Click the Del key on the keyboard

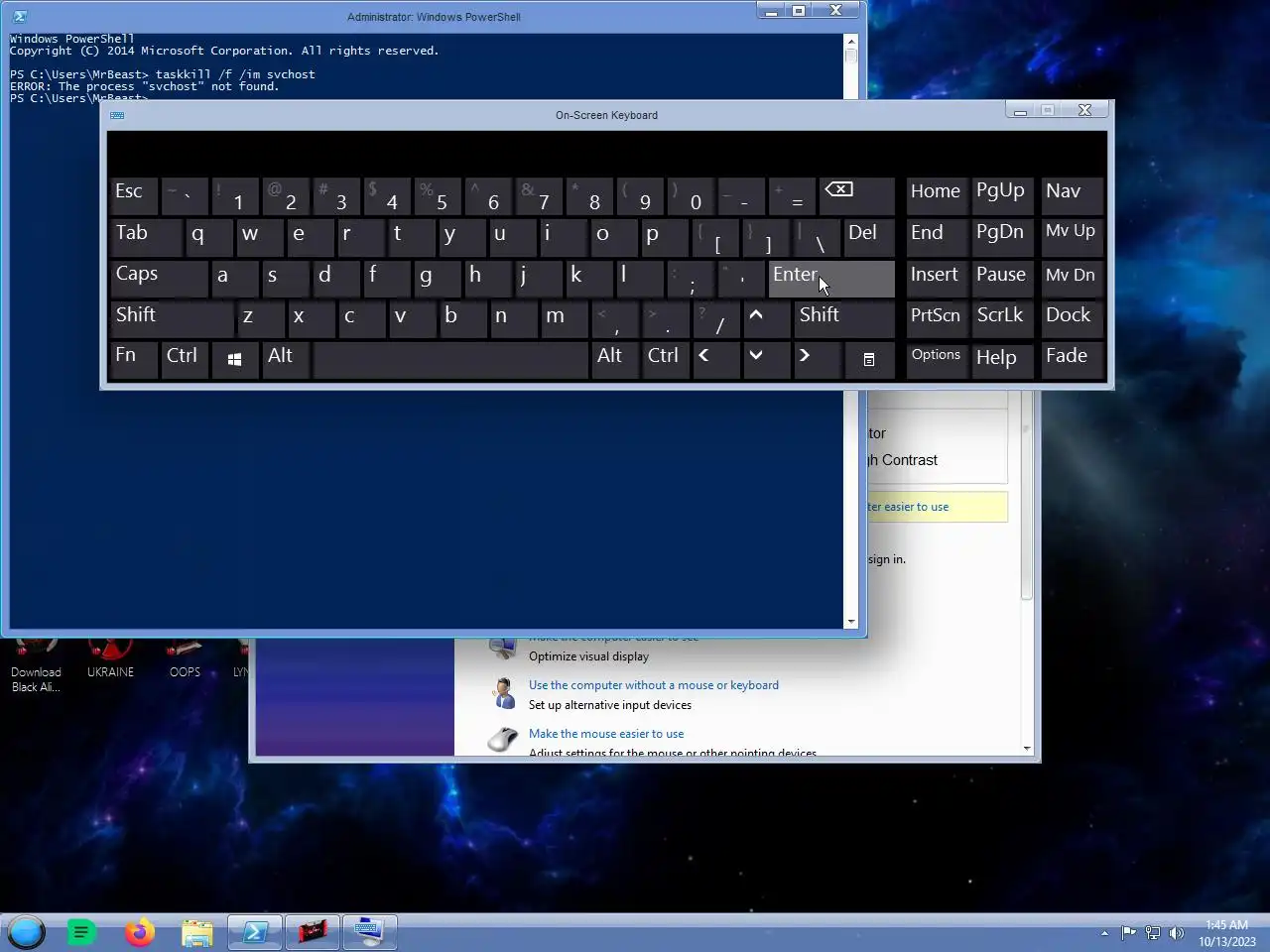coord(868,238)
